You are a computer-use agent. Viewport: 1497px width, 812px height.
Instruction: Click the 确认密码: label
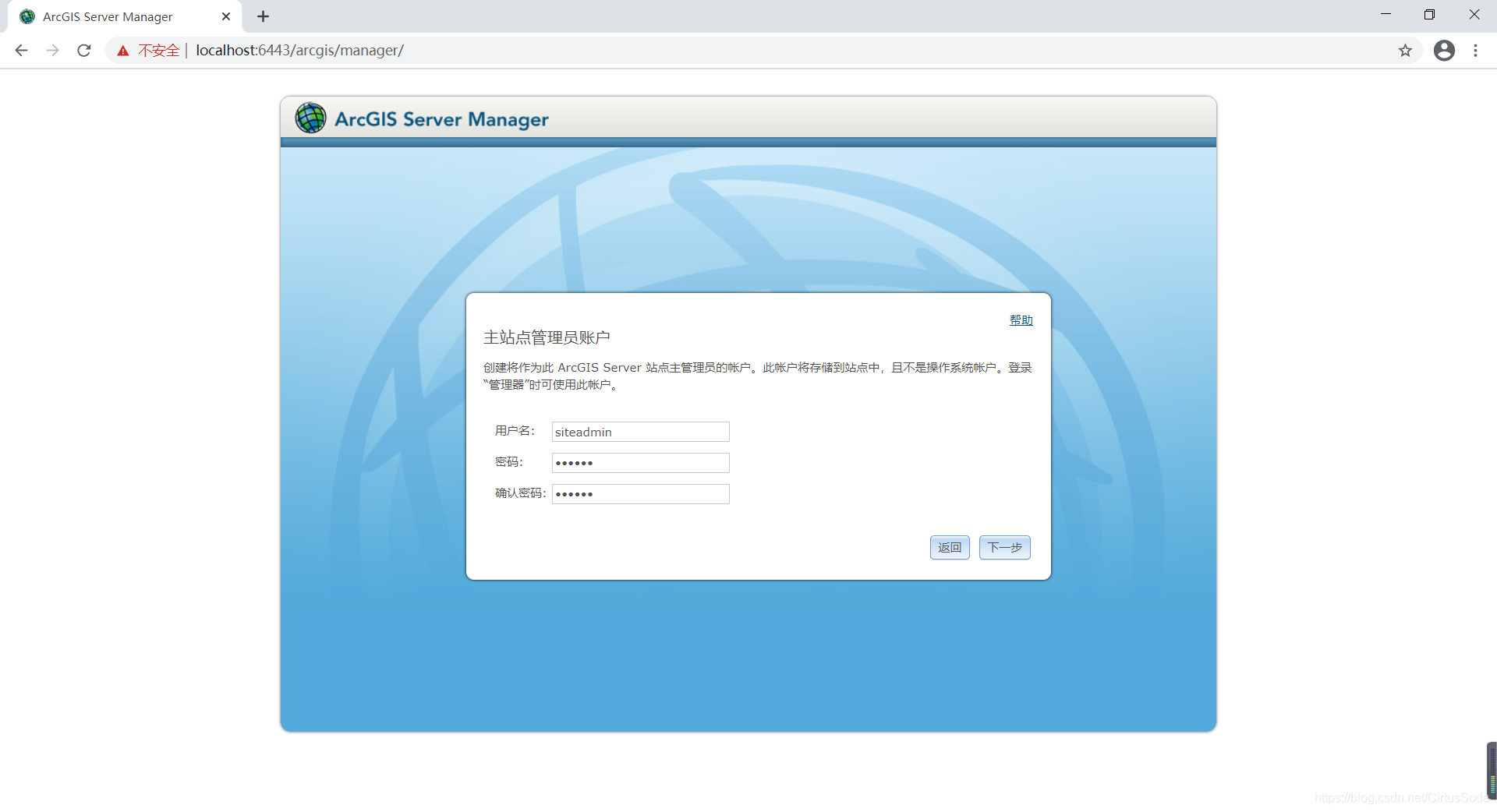click(520, 493)
